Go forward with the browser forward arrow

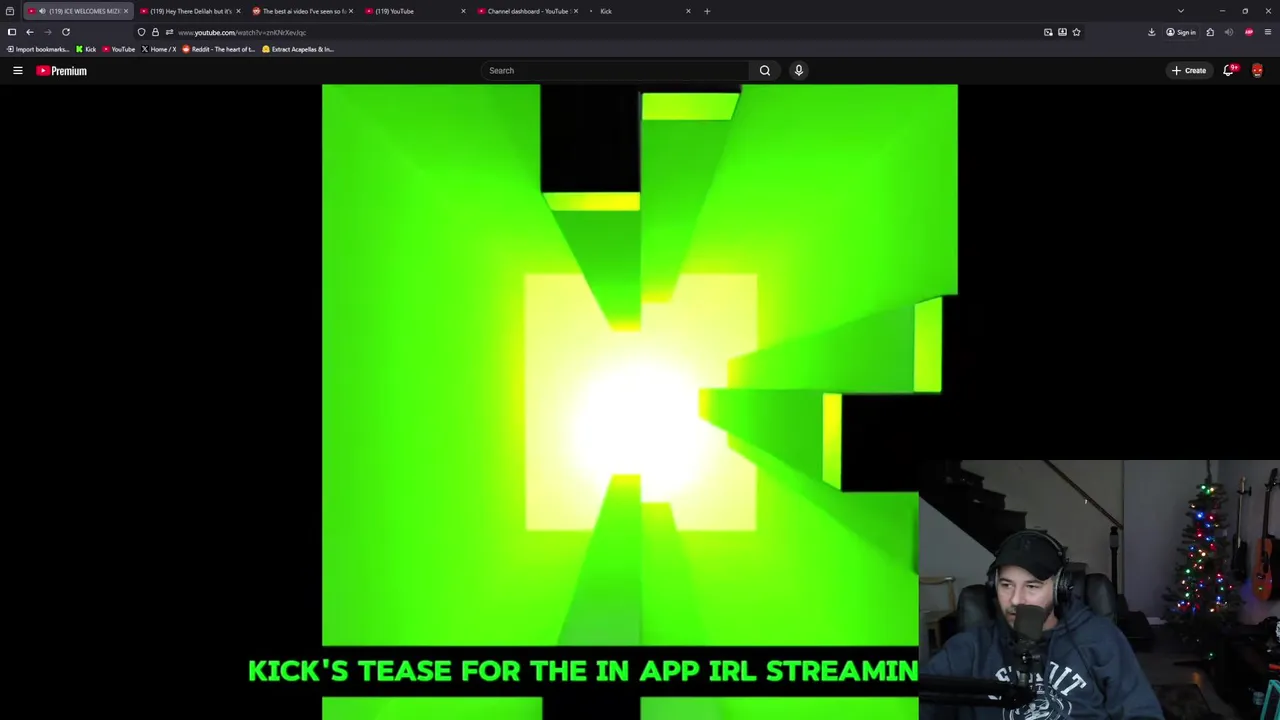pyautogui.click(x=47, y=32)
